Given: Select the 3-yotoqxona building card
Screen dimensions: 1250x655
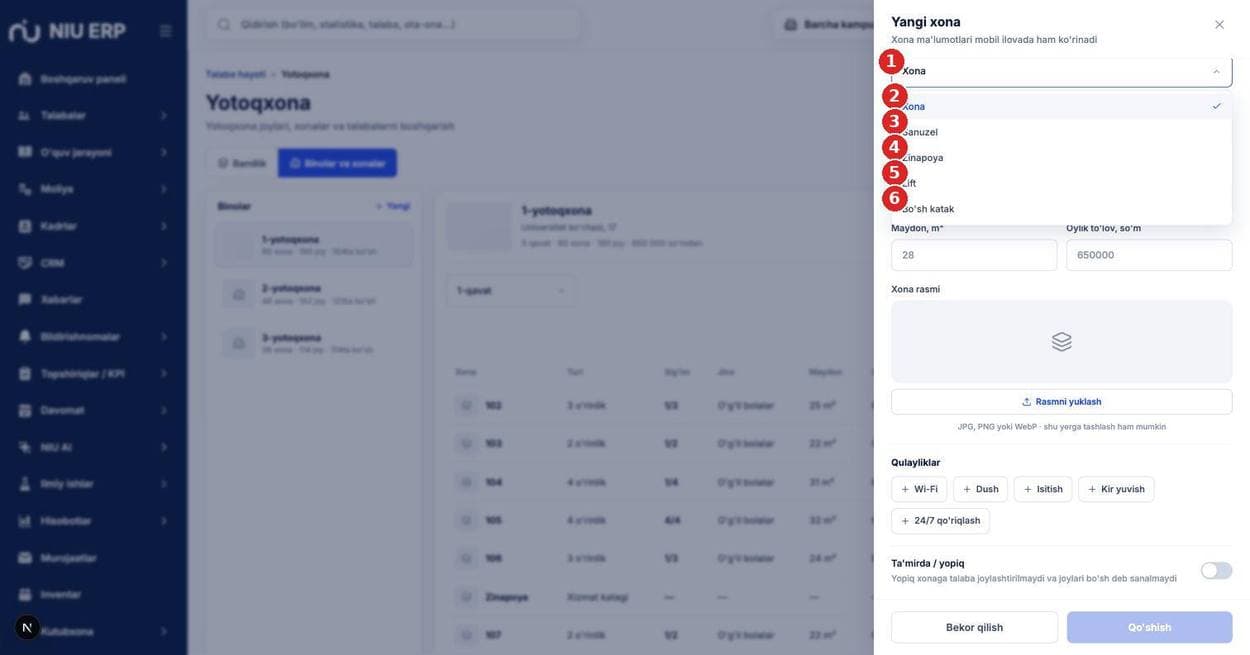Looking at the screenshot, I should click(314, 343).
